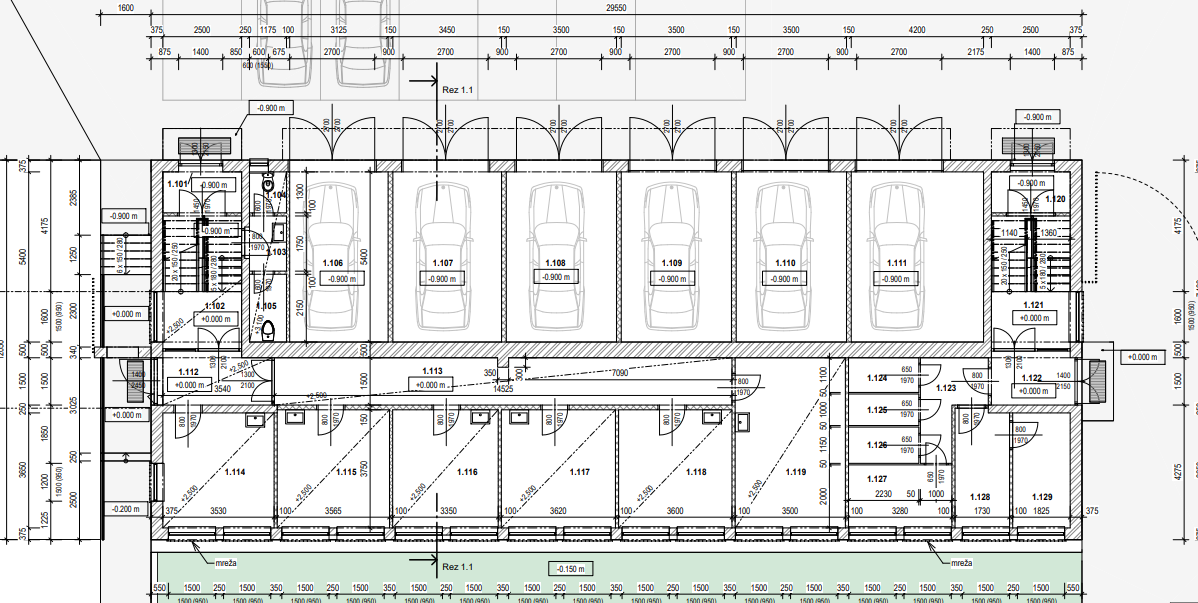Select room label 1.107
The image size is (1198, 603).
tap(442, 263)
